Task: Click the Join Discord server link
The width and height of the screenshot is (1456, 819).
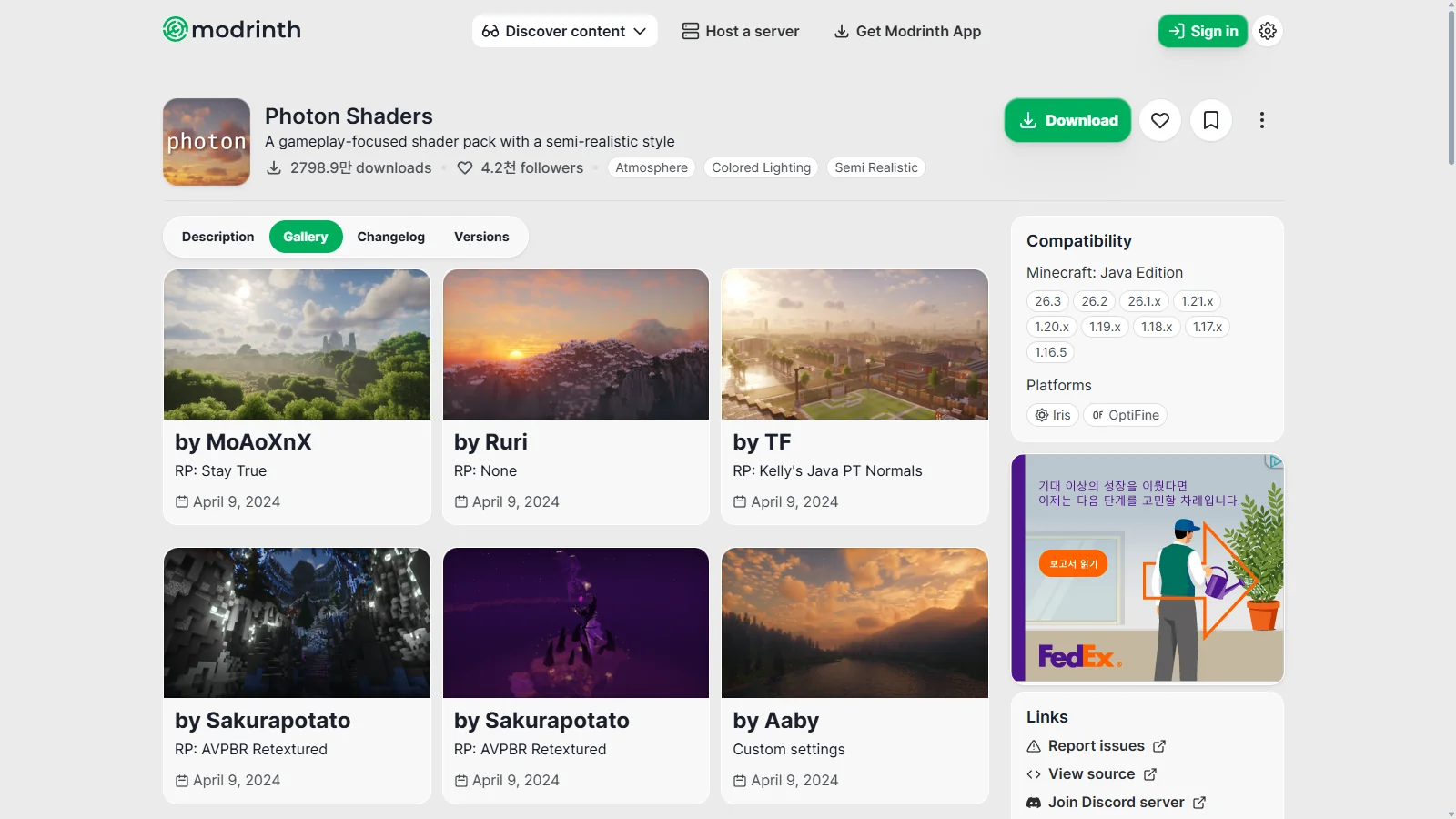Action: click(1117, 803)
